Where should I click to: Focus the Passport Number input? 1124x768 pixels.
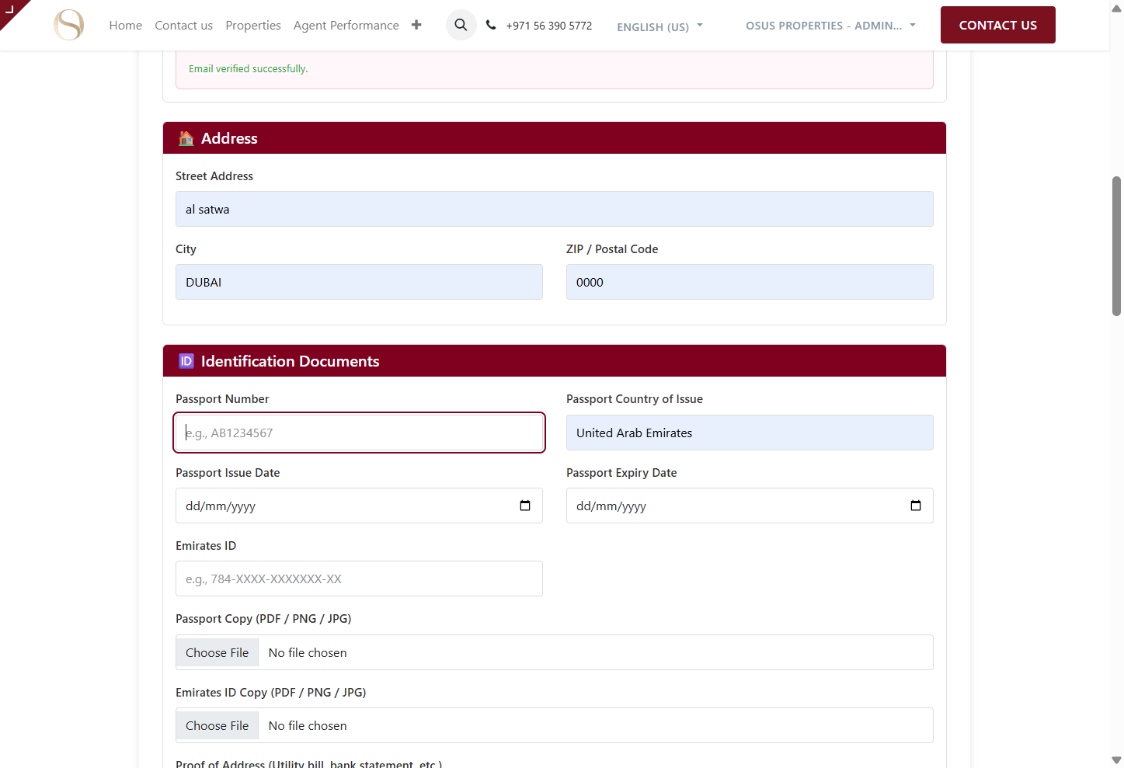(x=359, y=432)
